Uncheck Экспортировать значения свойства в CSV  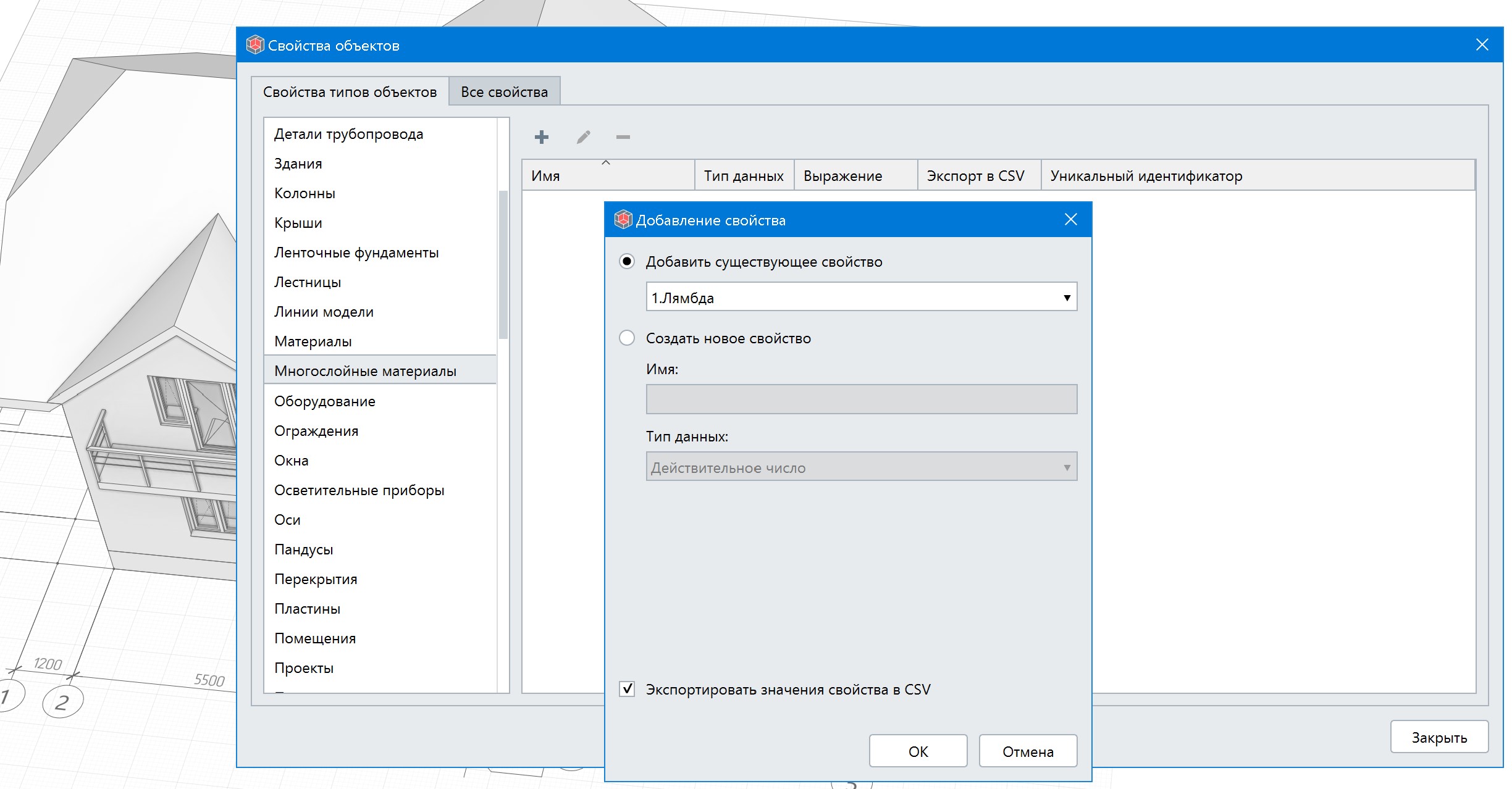[627, 689]
